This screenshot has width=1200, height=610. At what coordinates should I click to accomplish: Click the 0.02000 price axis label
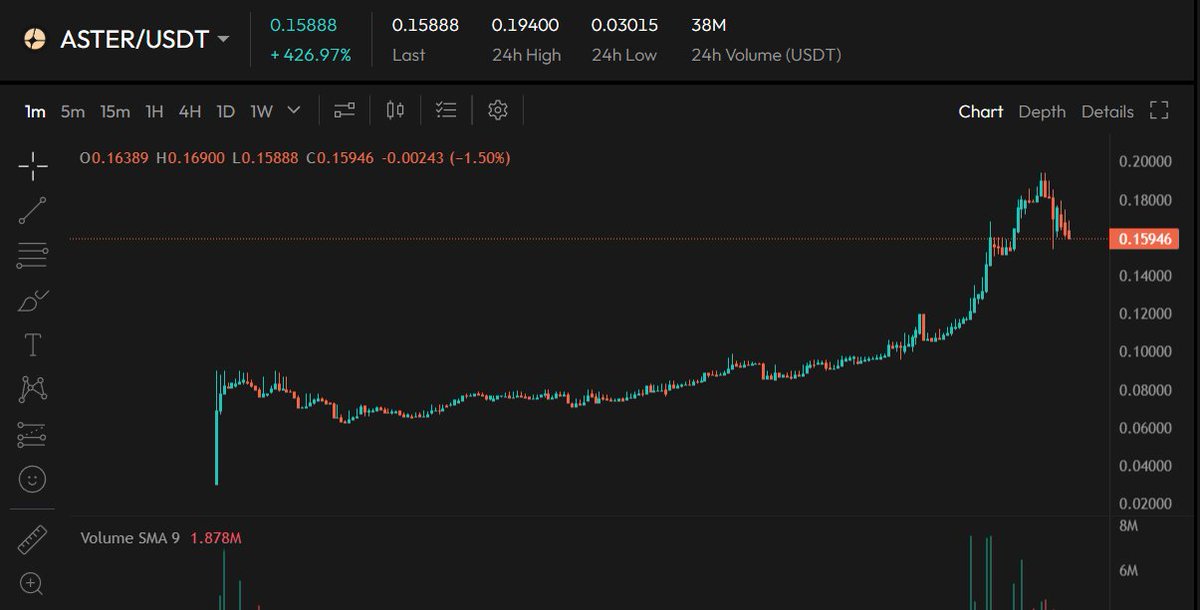click(x=1145, y=504)
